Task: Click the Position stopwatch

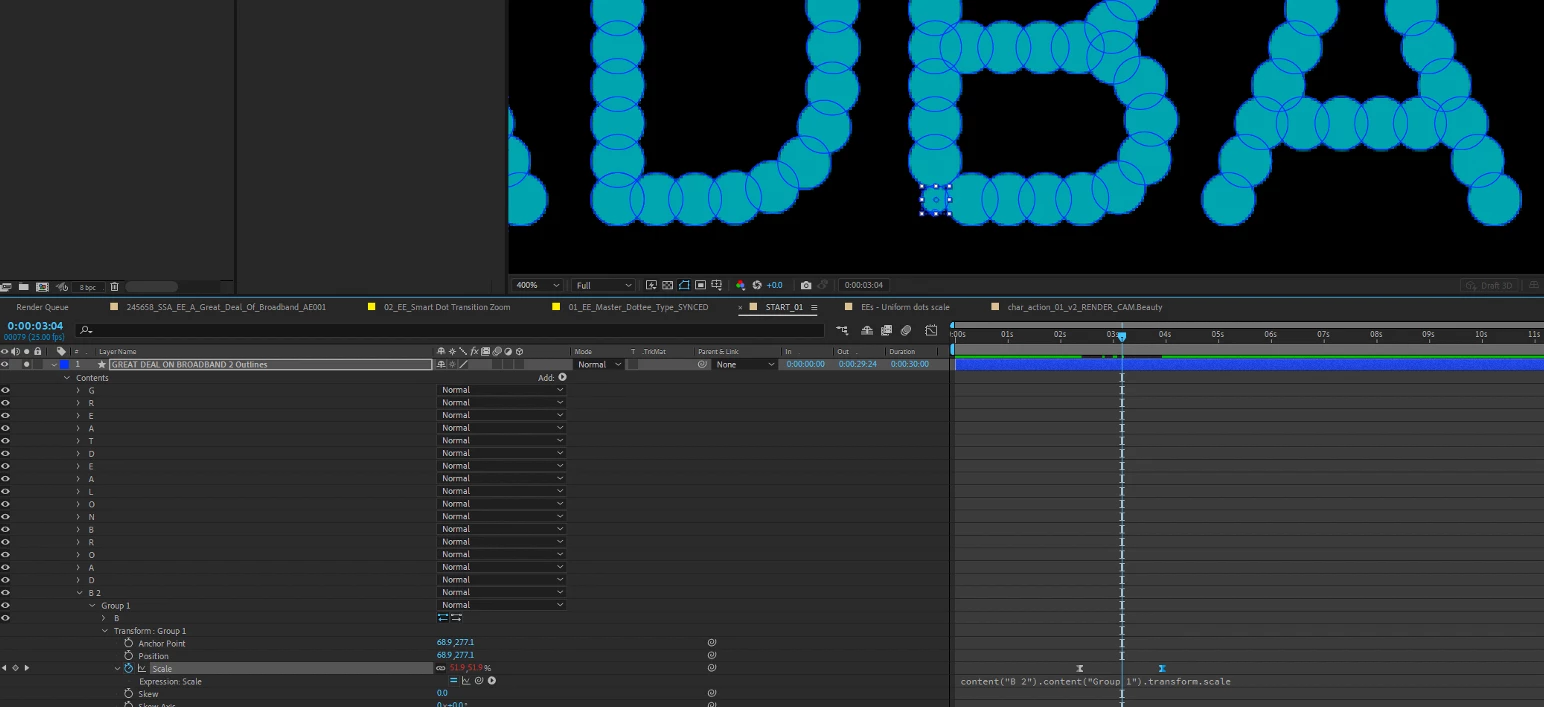Action: tap(129, 656)
